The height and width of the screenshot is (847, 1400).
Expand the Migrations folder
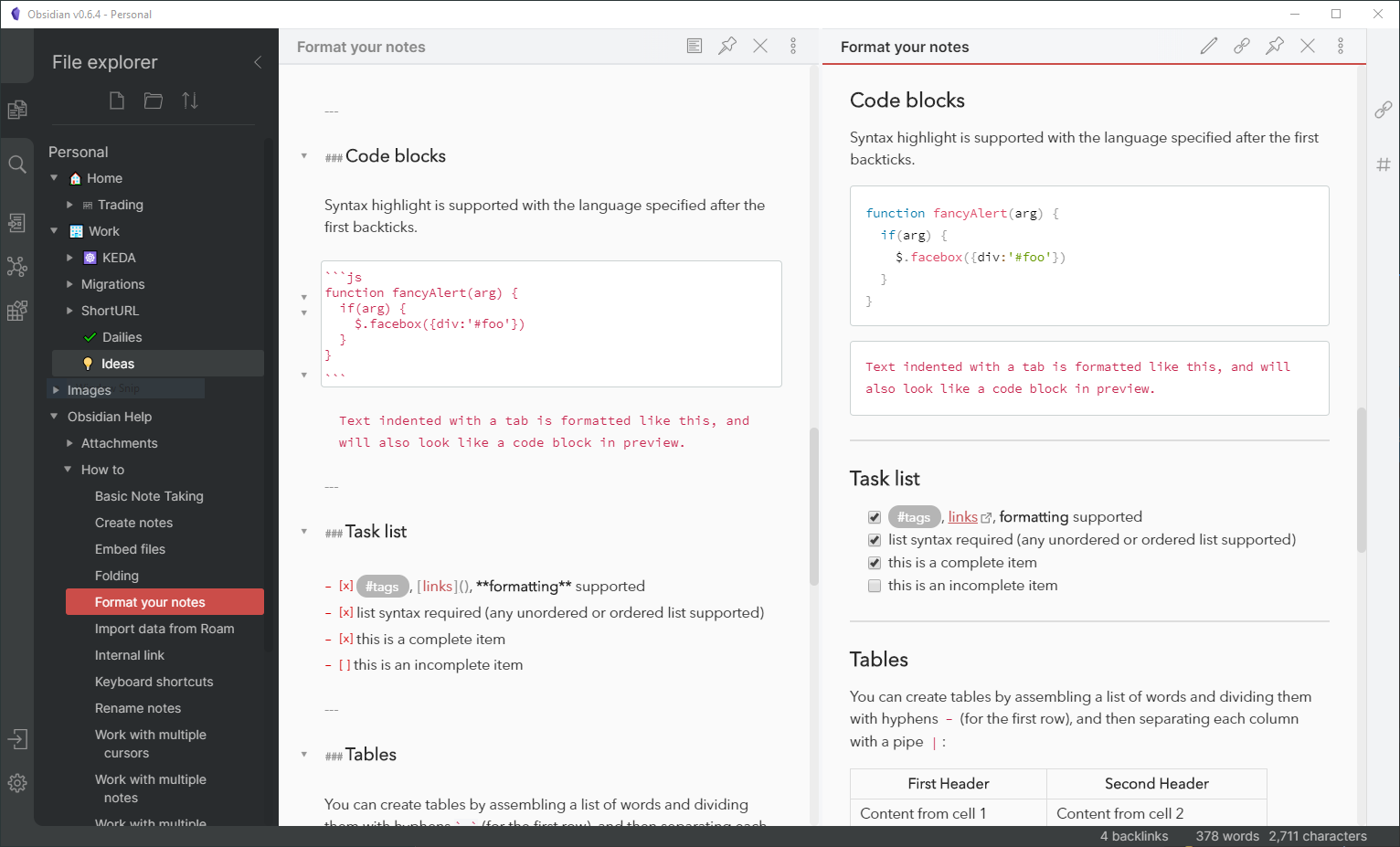(69, 284)
